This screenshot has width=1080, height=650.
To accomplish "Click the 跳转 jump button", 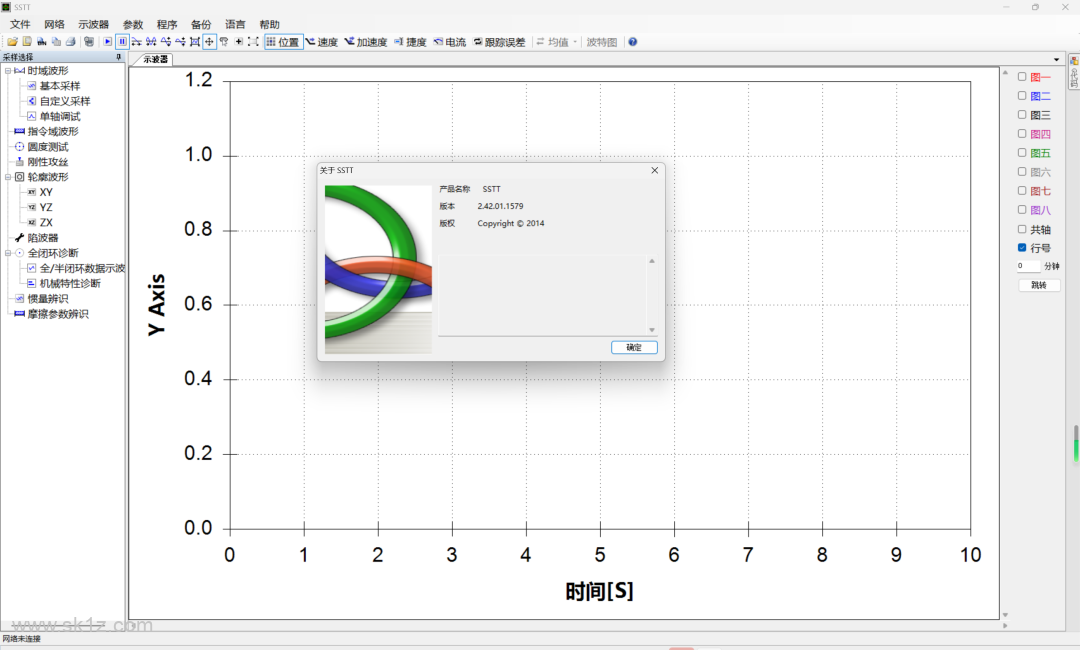I will coord(1039,285).
